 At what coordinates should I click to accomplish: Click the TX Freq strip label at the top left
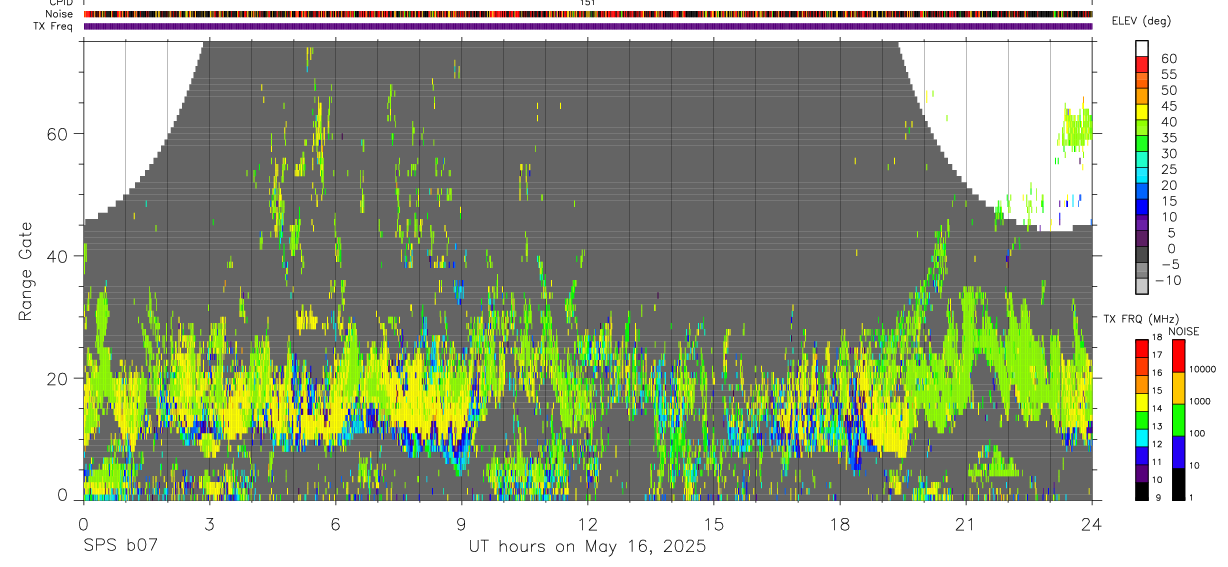click(54, 25)
